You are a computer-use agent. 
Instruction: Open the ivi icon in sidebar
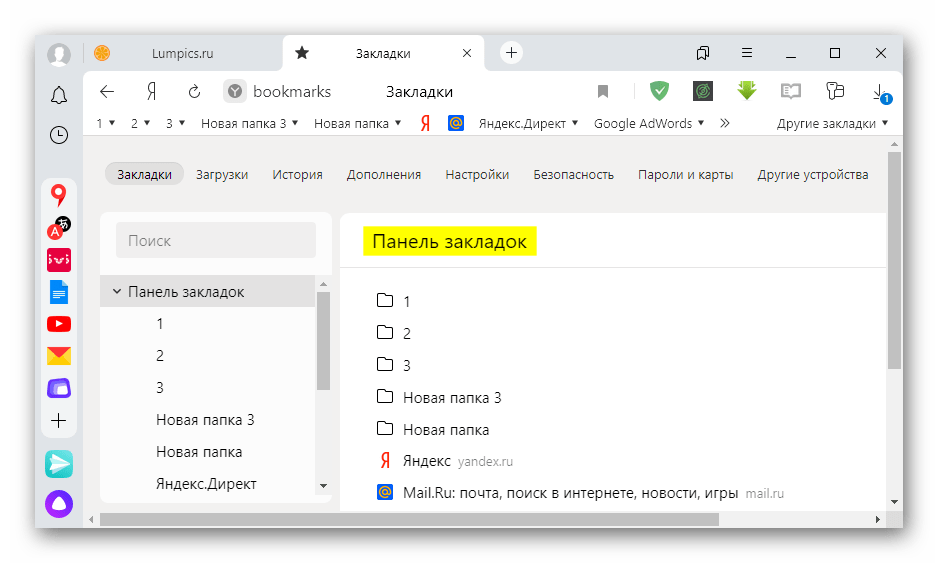[x=59, y=260]
